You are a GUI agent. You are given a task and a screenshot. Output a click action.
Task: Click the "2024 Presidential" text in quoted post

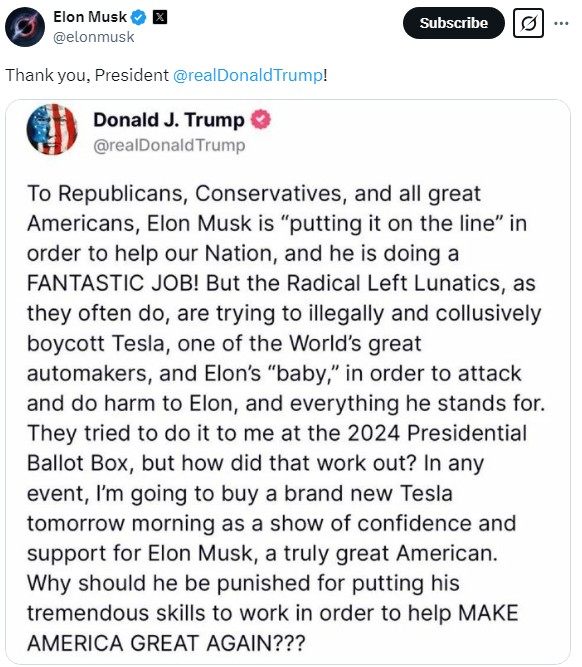437,433
